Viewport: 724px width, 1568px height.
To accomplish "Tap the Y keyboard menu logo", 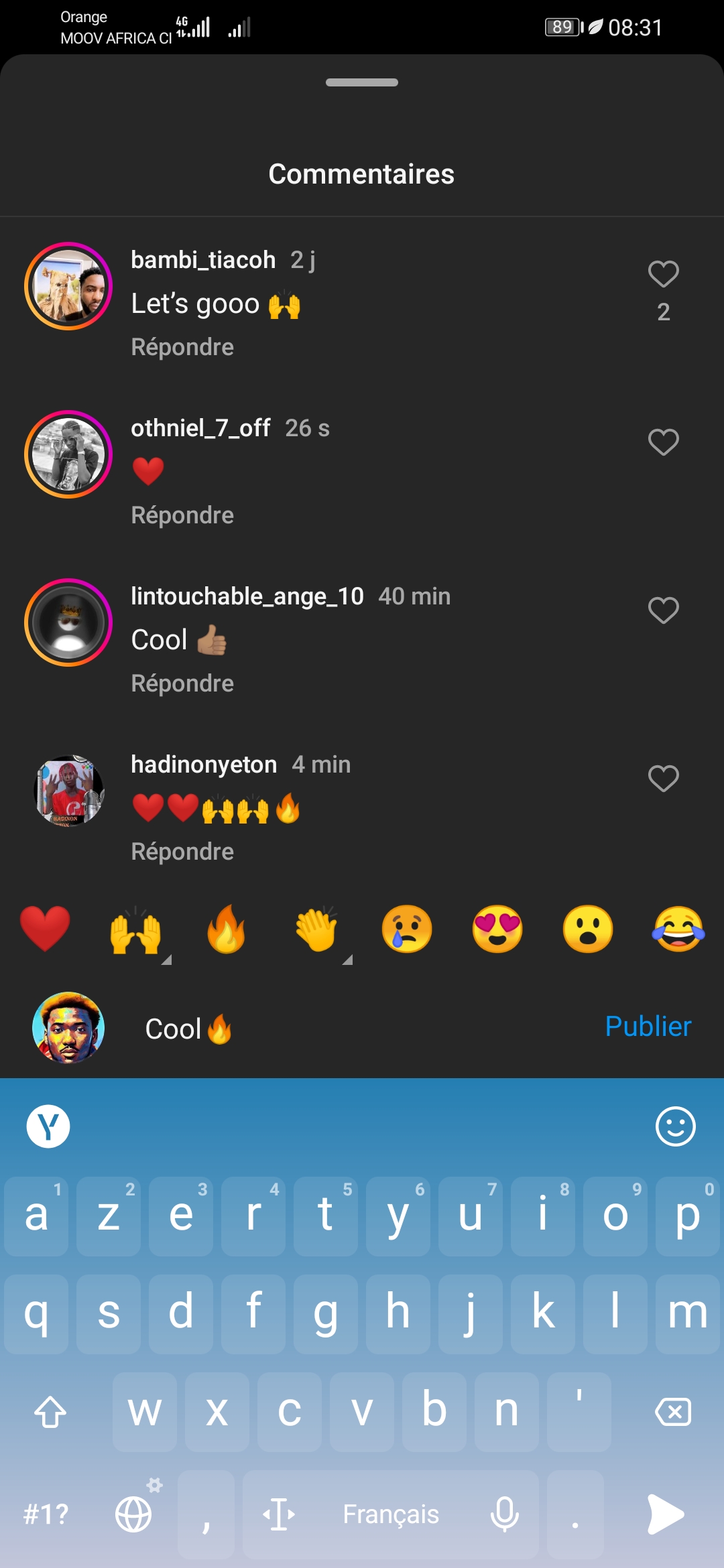I will tap(48, 1126).
